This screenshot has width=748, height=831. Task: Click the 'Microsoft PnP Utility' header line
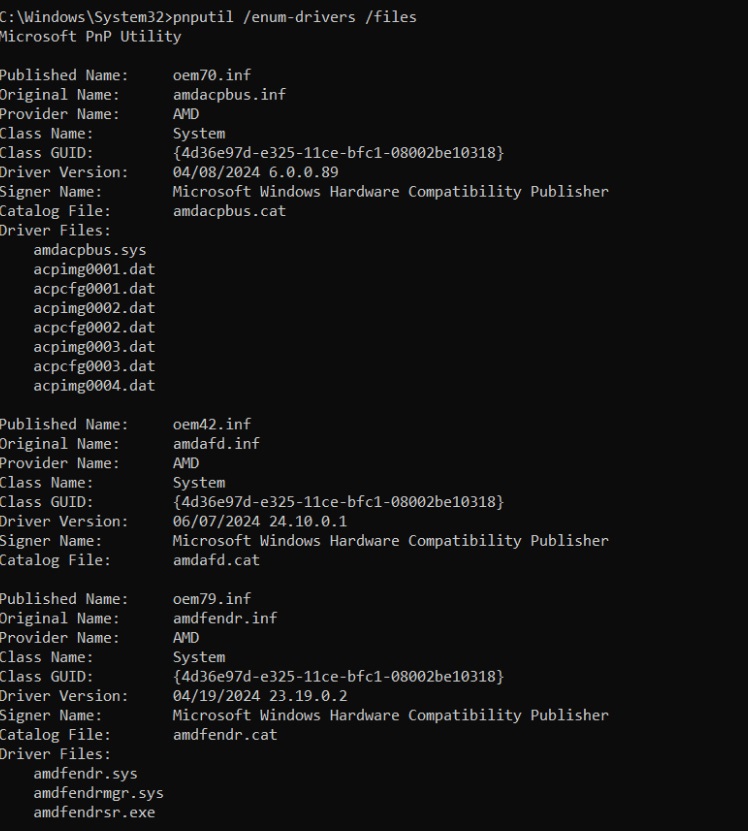tap(91, 37)
